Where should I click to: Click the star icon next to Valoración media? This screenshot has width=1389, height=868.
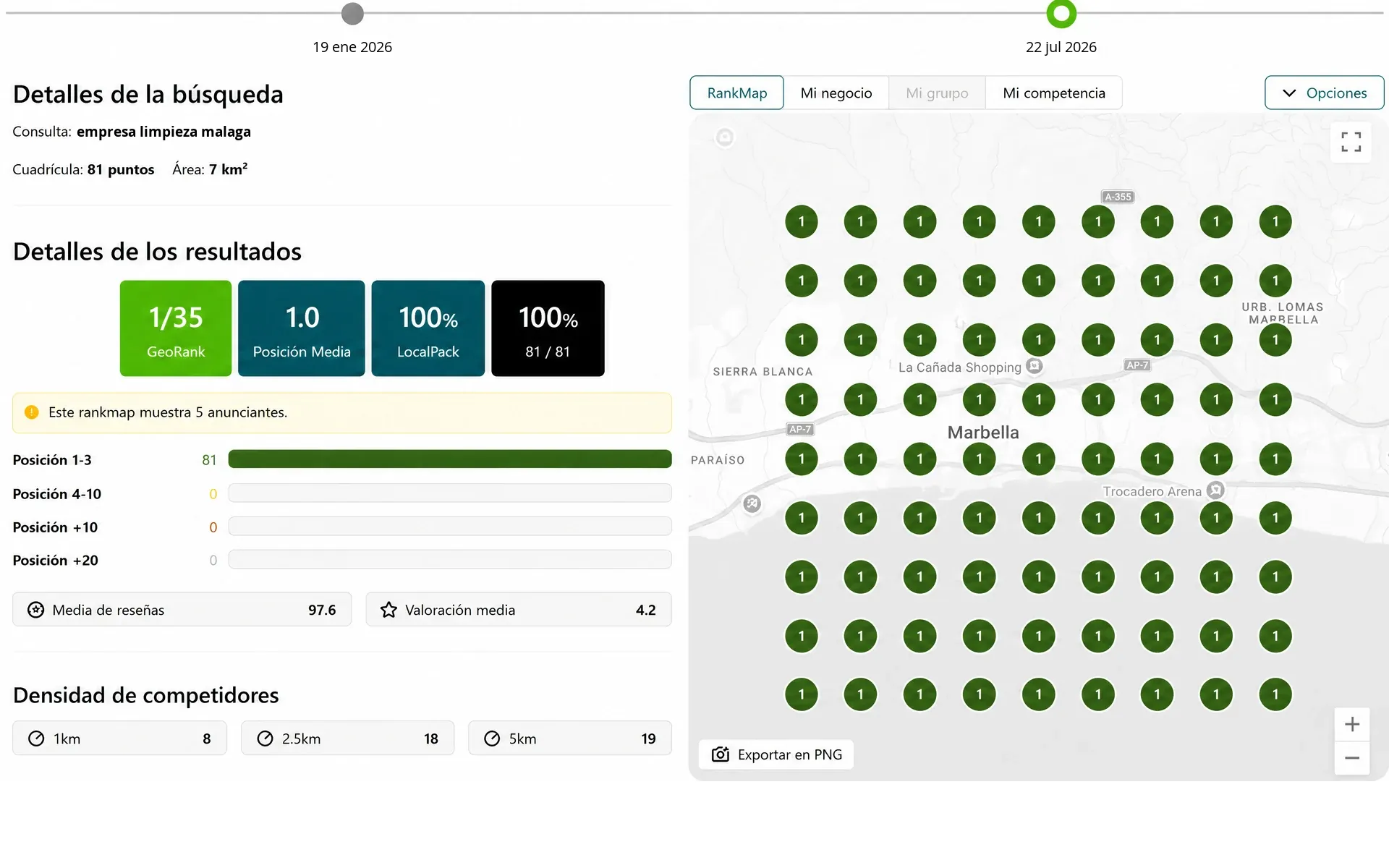coord(388,610)
